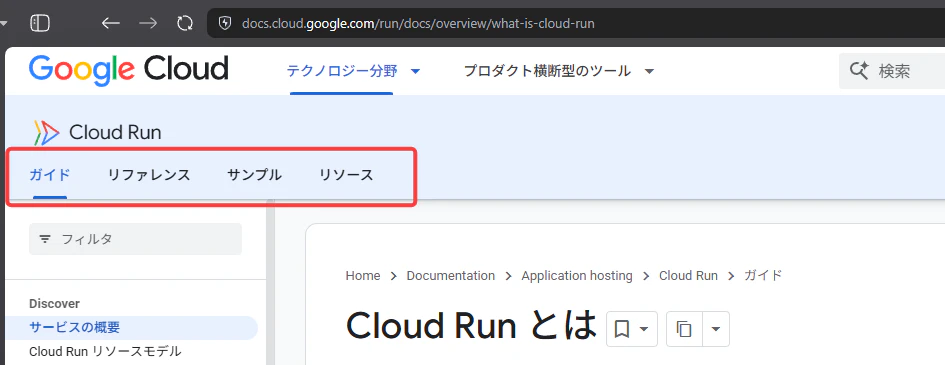Click the Cloud Run とは page title

point(471,326)
